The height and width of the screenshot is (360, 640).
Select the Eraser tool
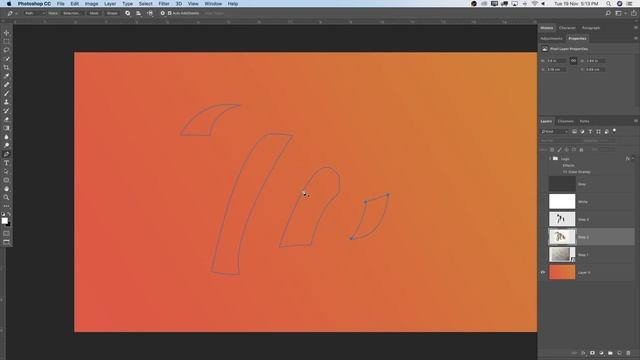[x=6, y=120]
